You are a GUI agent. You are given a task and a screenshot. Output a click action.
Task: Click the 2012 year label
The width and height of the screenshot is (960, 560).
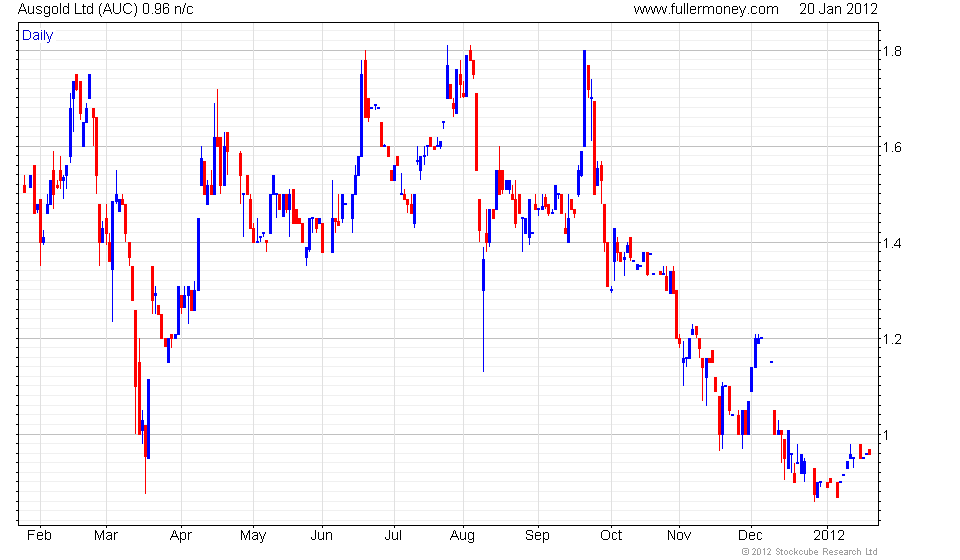(828, 536)
